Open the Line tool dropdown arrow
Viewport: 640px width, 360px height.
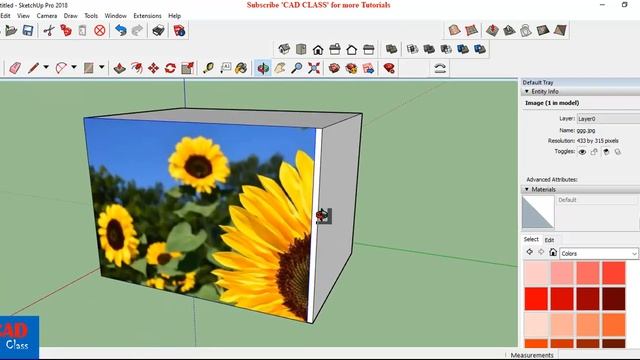click(x=46, y=67)
